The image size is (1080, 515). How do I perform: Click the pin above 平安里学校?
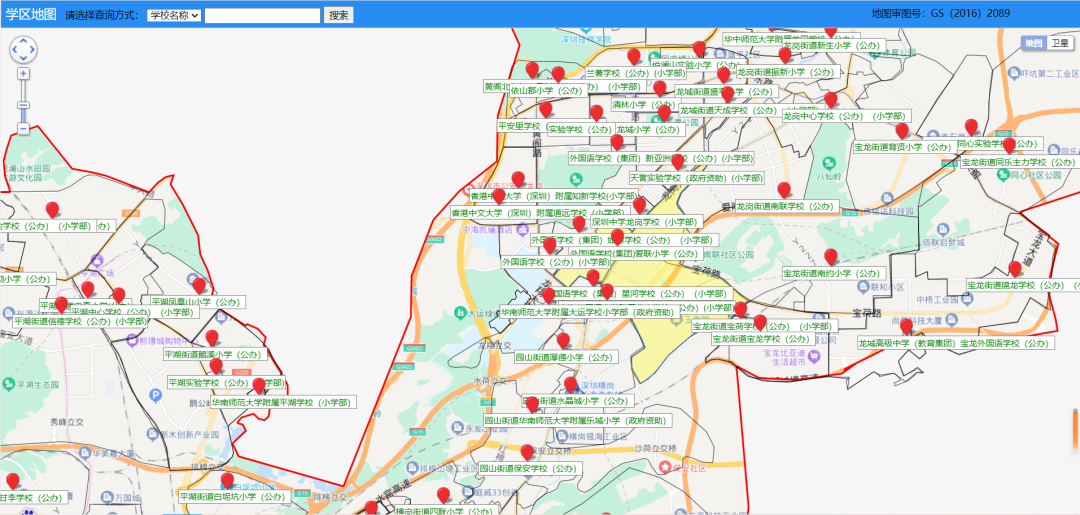click(x=546, y=110)
